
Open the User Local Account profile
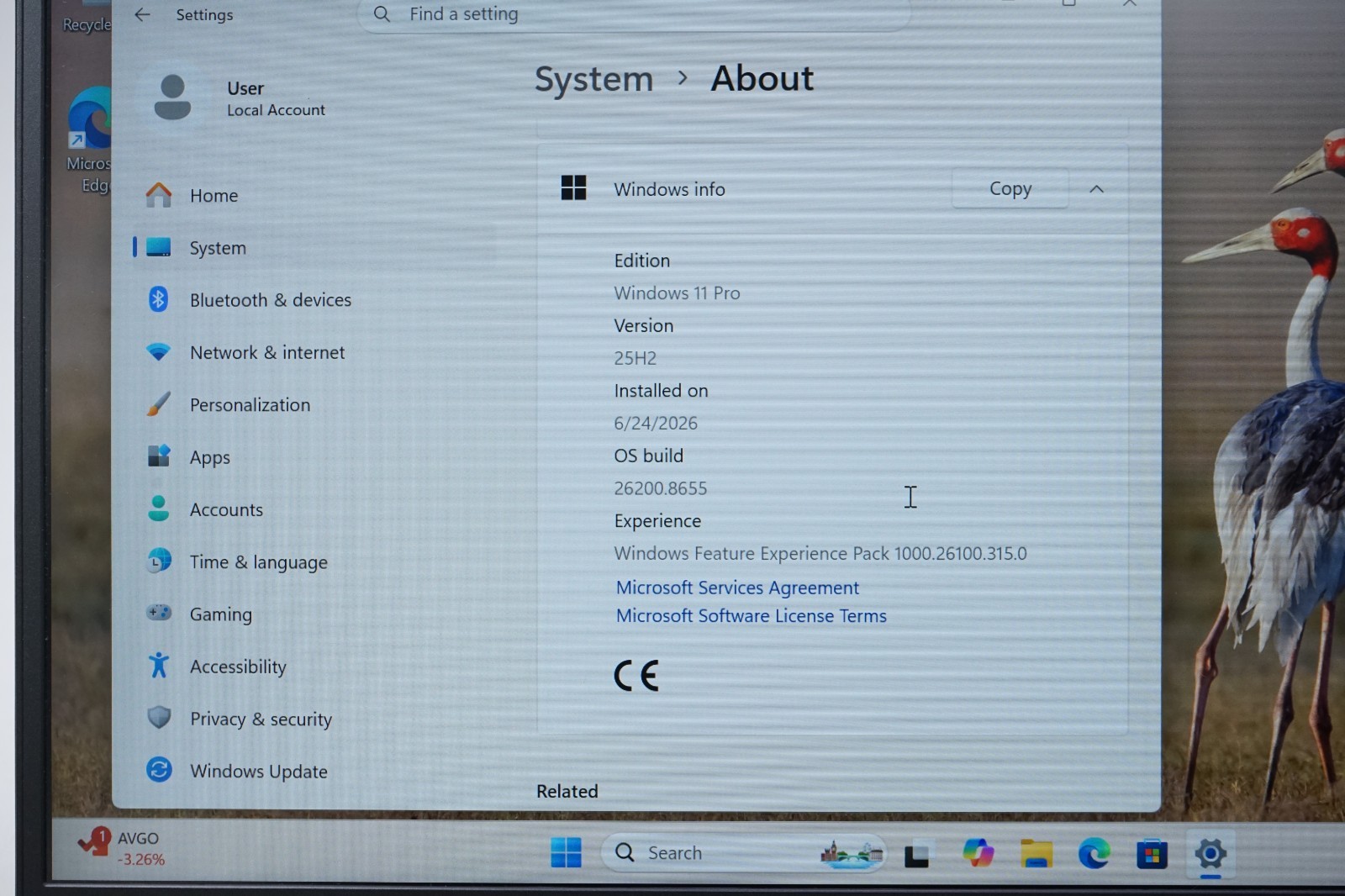tap(240, 98)
